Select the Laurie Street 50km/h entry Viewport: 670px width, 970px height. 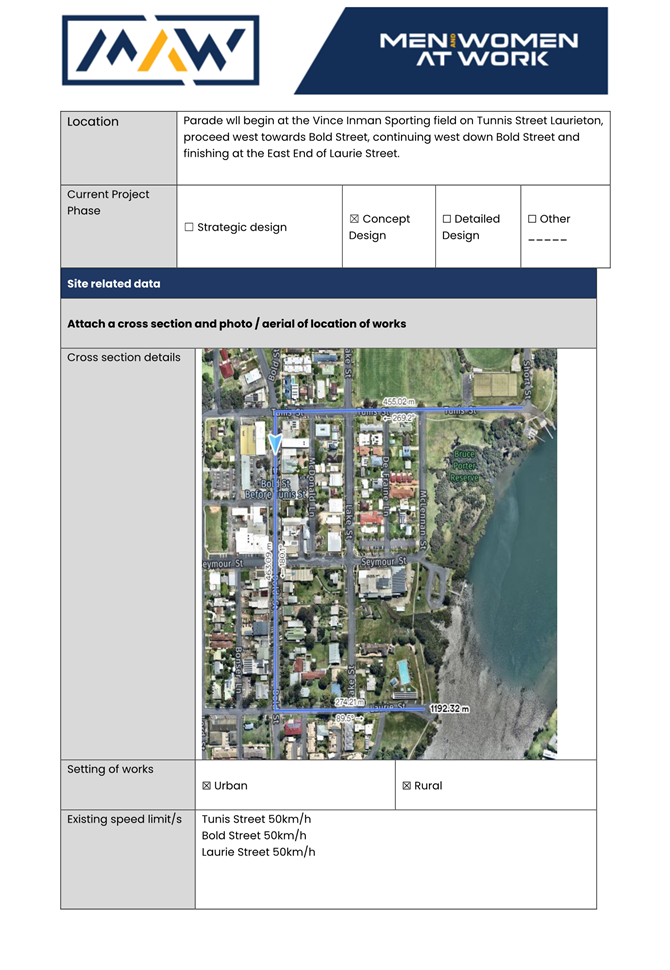point(258,852)
